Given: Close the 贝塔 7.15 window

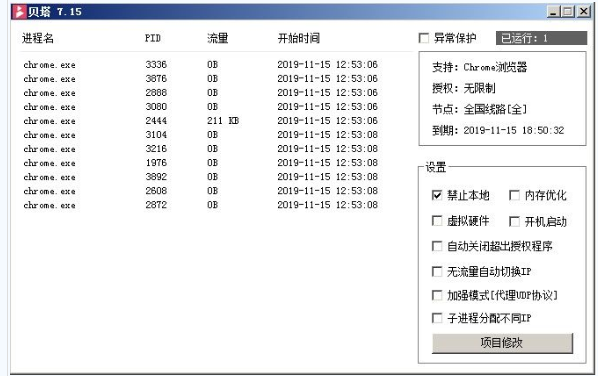Looking at the screenshot, I should click(x=584, y=12).
